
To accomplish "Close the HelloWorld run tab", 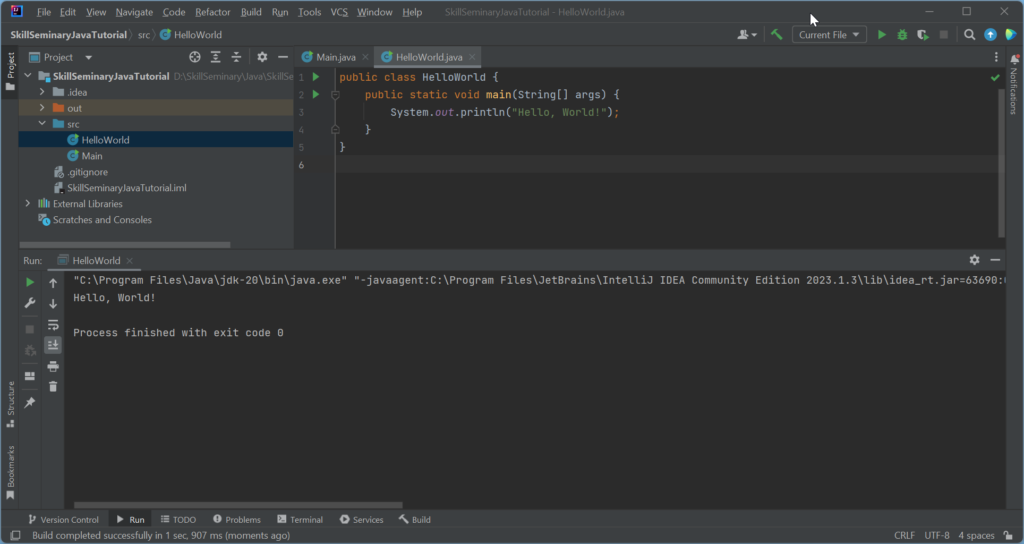I will [129, 261].
